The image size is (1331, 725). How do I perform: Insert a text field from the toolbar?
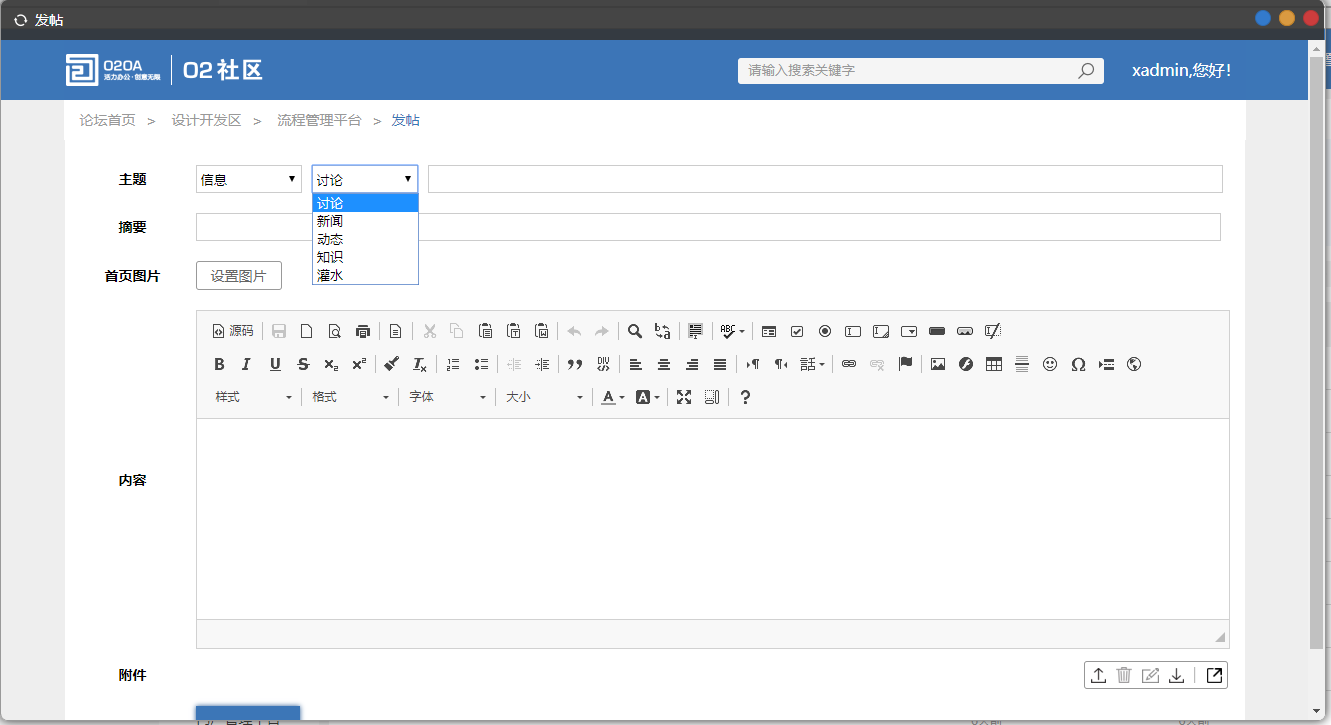[x=853, y=331]
